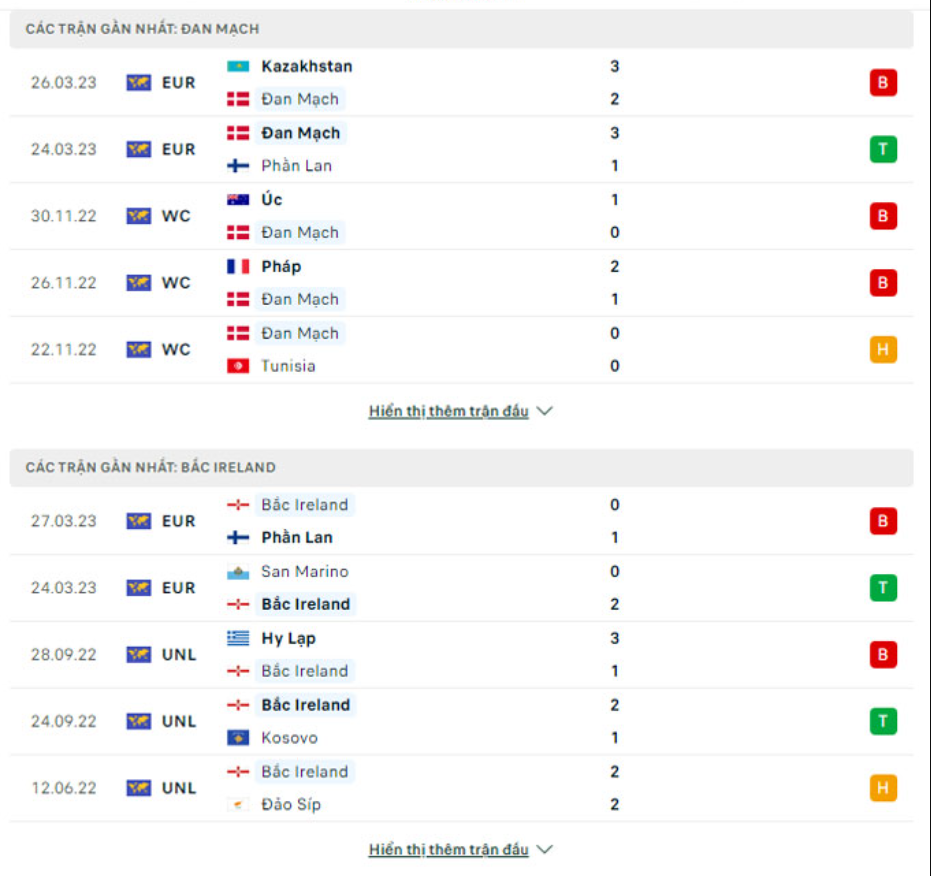This screenshot has width=931, height=876.
Task: Open 'Hiển thị thêm trận đấu' under Đan Mạch
Action: (448, 411)
